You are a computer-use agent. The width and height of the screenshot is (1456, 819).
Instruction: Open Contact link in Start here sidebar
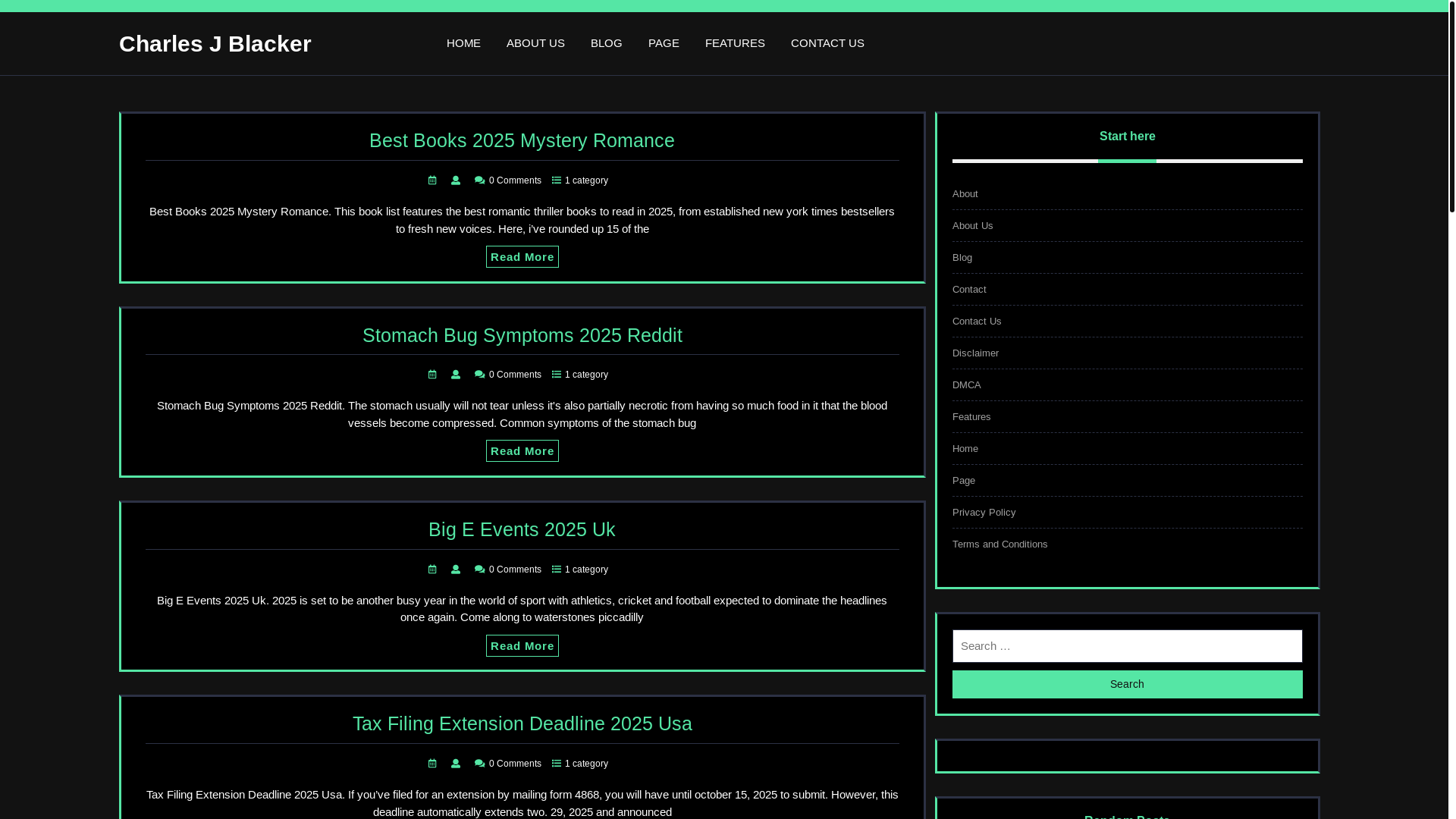[x=969, y=290]
